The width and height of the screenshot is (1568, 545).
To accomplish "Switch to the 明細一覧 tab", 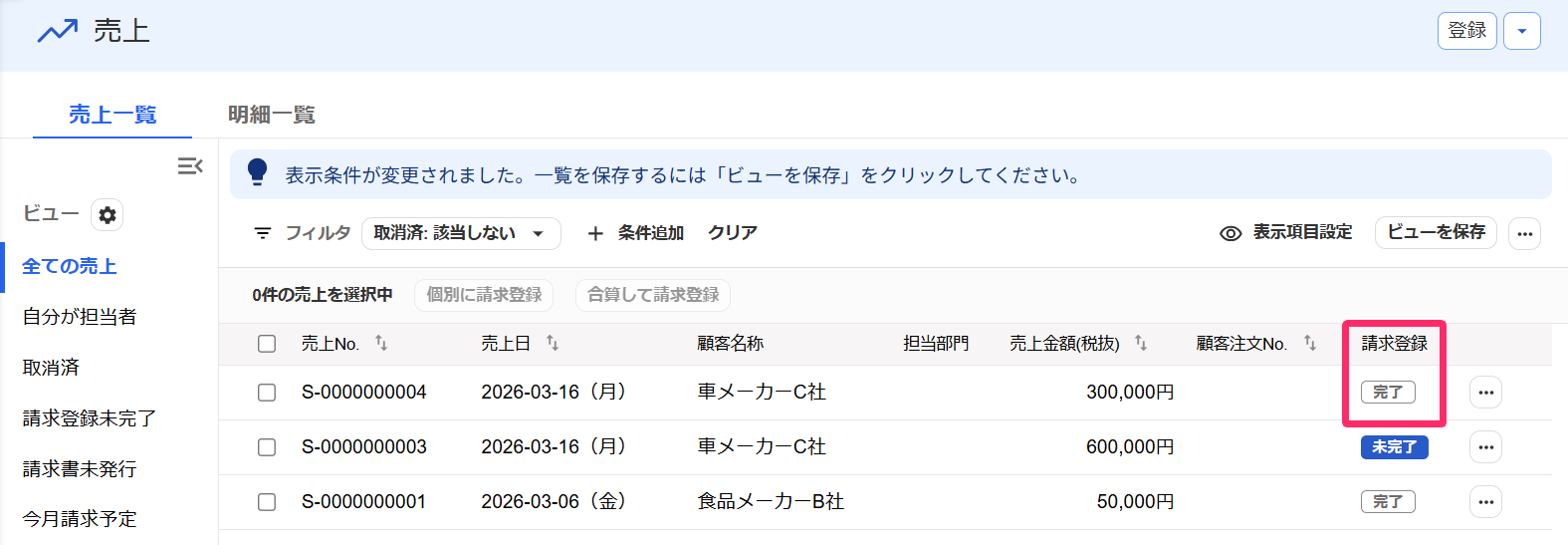I will pyautogui.click(x=272, y=115).
